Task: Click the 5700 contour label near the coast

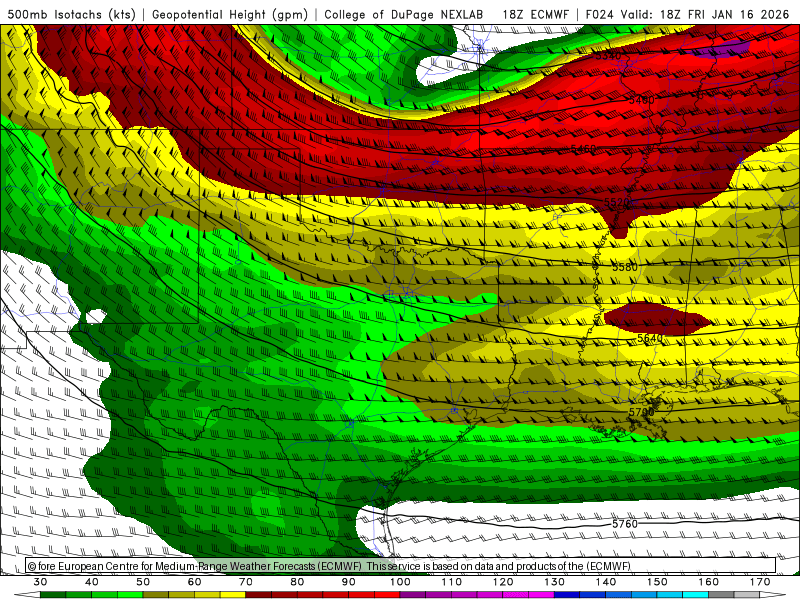Action: 641,412
